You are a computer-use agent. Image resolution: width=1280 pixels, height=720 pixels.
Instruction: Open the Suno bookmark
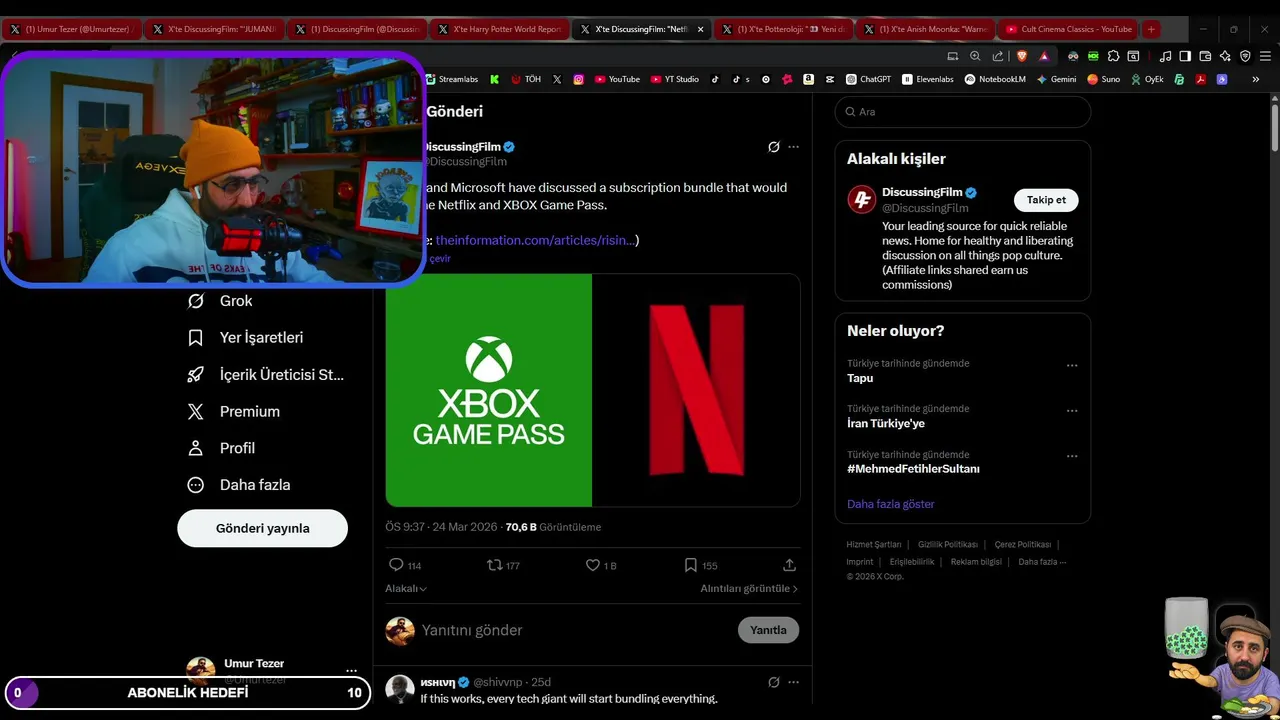[x=1104, y=79]
